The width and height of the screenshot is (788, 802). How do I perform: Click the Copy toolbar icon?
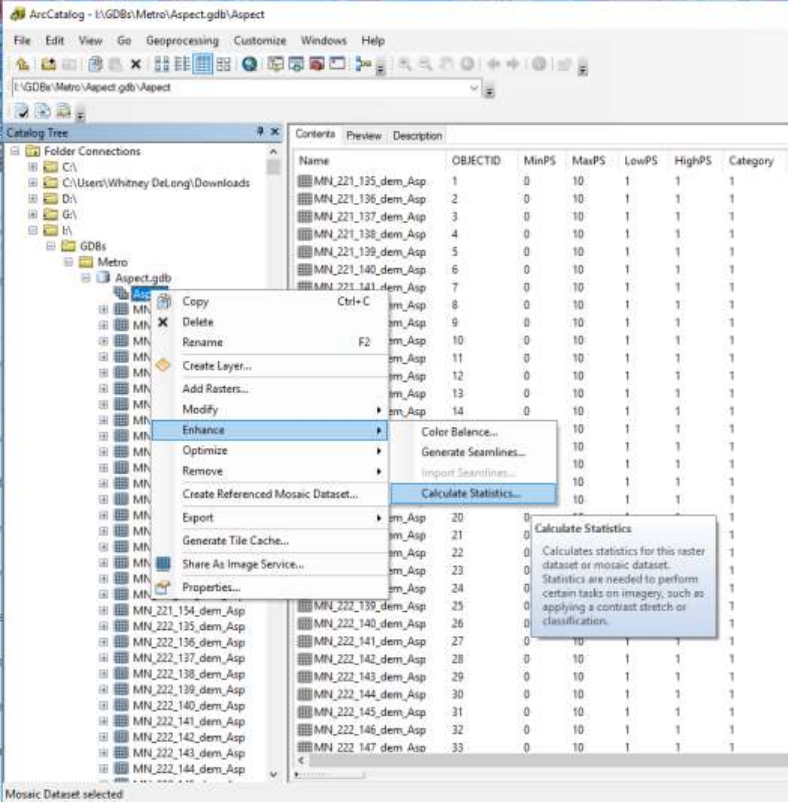[95, 64]
